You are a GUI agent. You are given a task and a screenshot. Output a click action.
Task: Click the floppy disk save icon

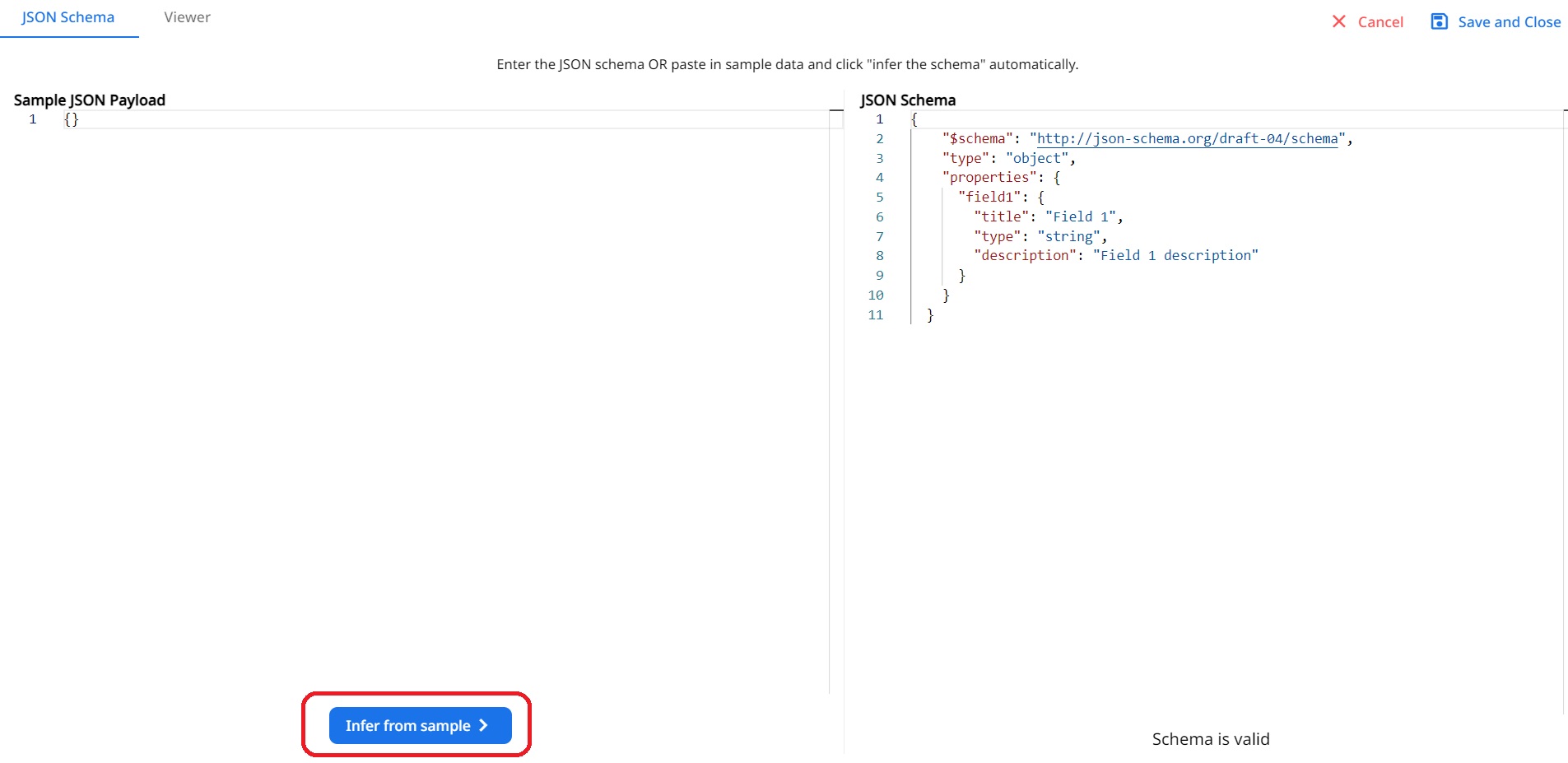pyautogui.click(x=1439, y=21)
